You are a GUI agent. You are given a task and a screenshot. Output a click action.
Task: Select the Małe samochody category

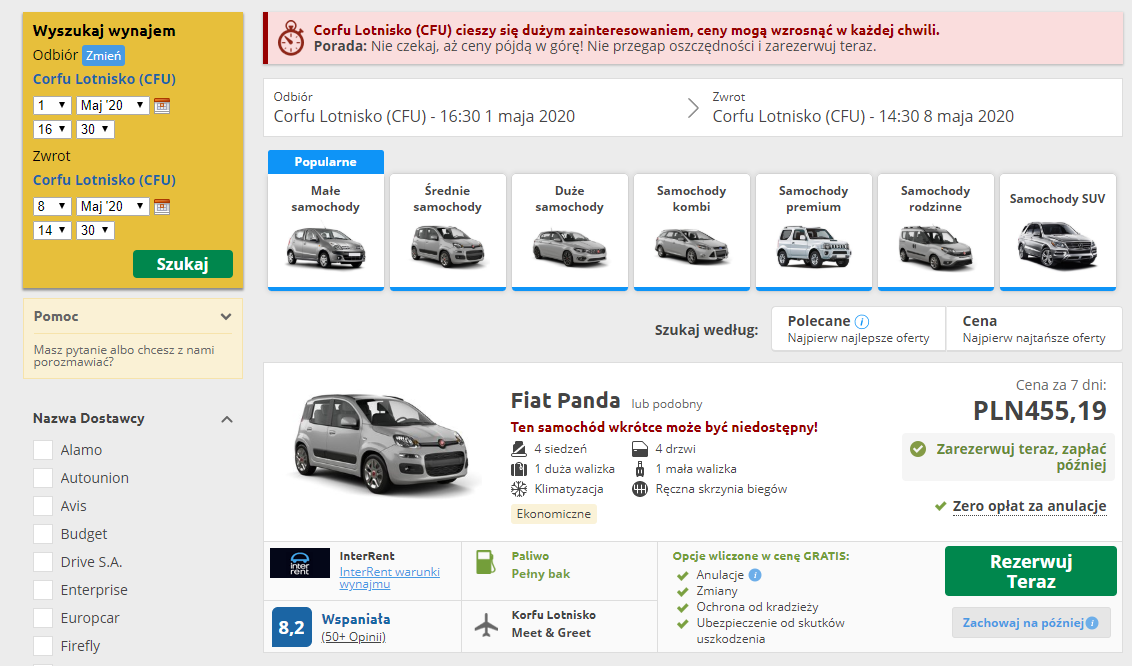point(324,231)
